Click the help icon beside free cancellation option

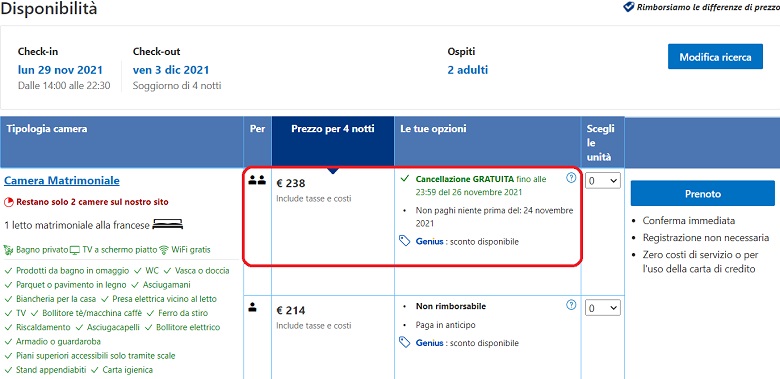click(x=571, y=178)
